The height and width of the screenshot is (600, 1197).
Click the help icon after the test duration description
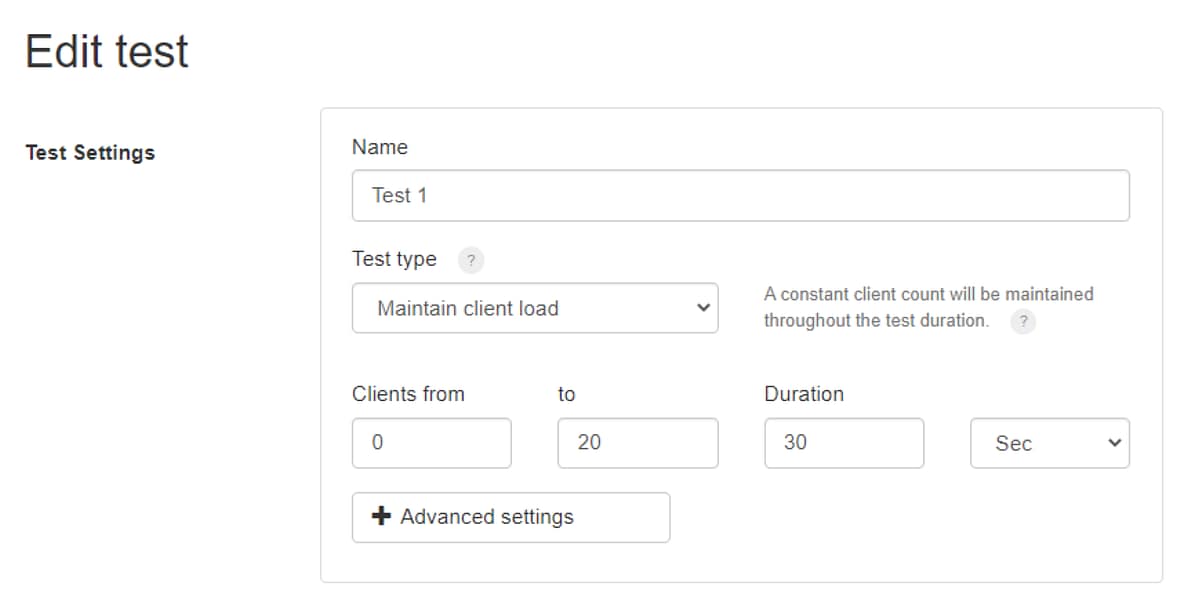[x=1023, y=321]
